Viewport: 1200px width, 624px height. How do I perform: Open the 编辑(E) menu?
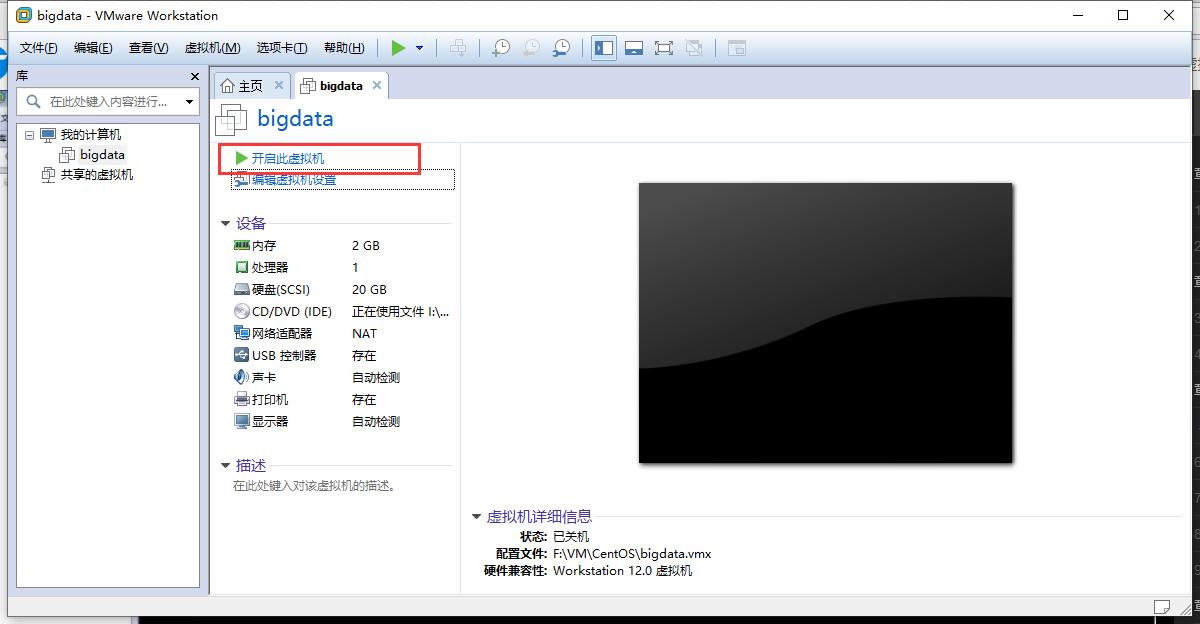coord(93,48)
